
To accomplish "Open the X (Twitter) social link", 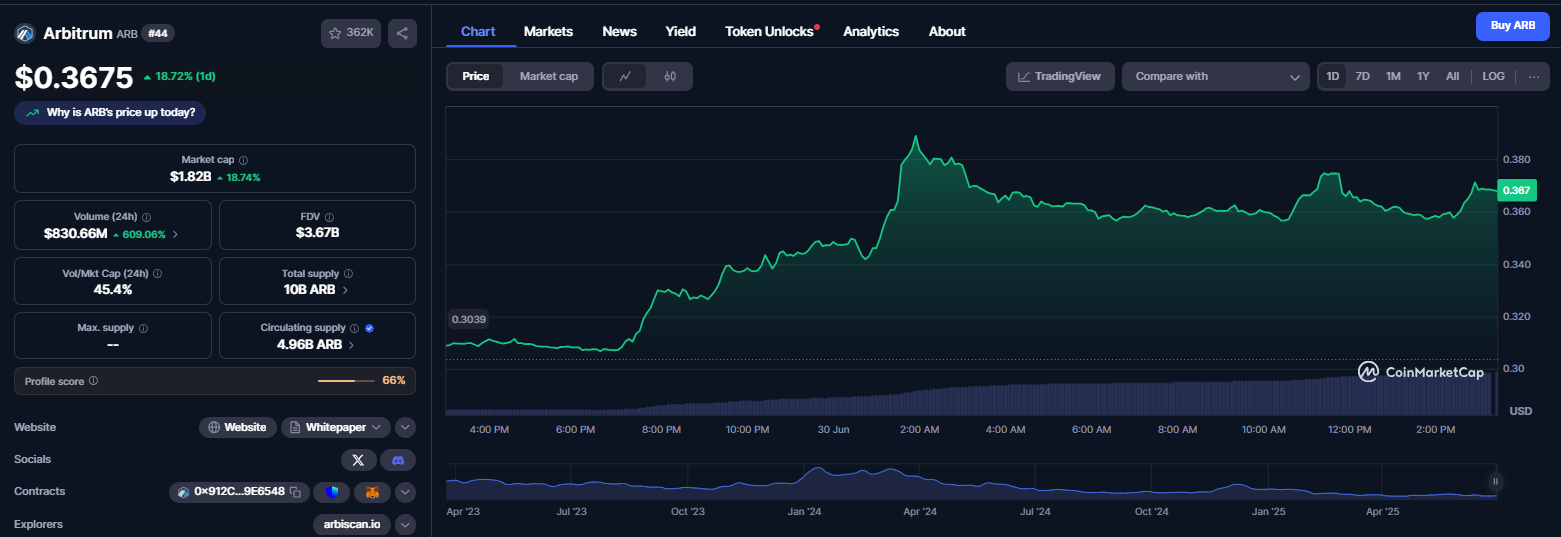I will [x=358, y=460].
